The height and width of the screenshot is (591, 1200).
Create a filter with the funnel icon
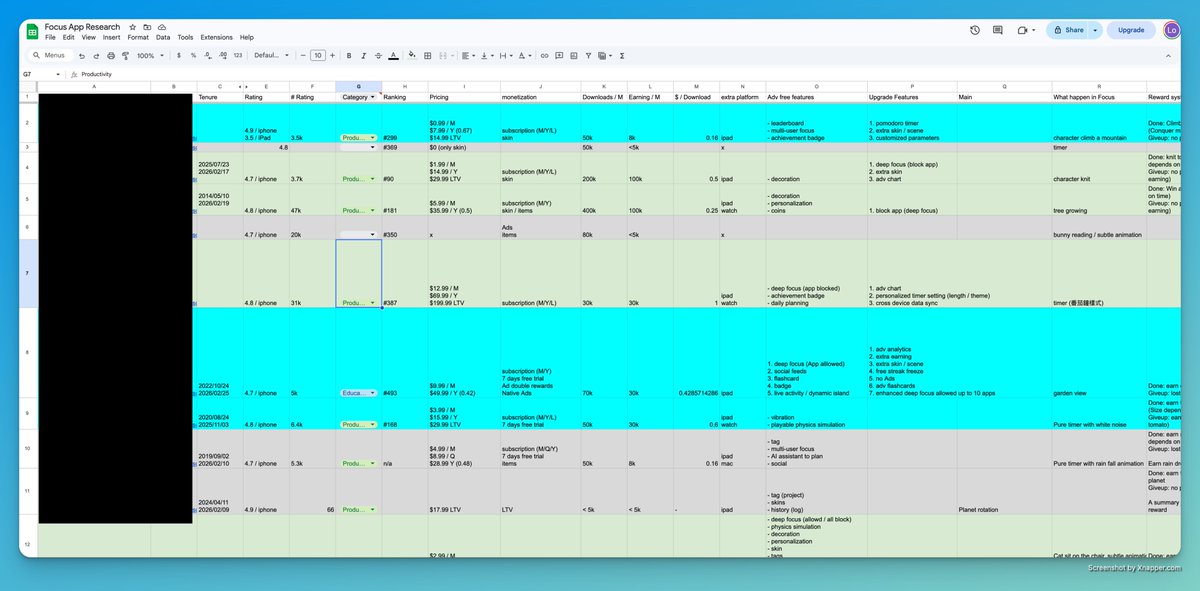[x=588, y=55]
